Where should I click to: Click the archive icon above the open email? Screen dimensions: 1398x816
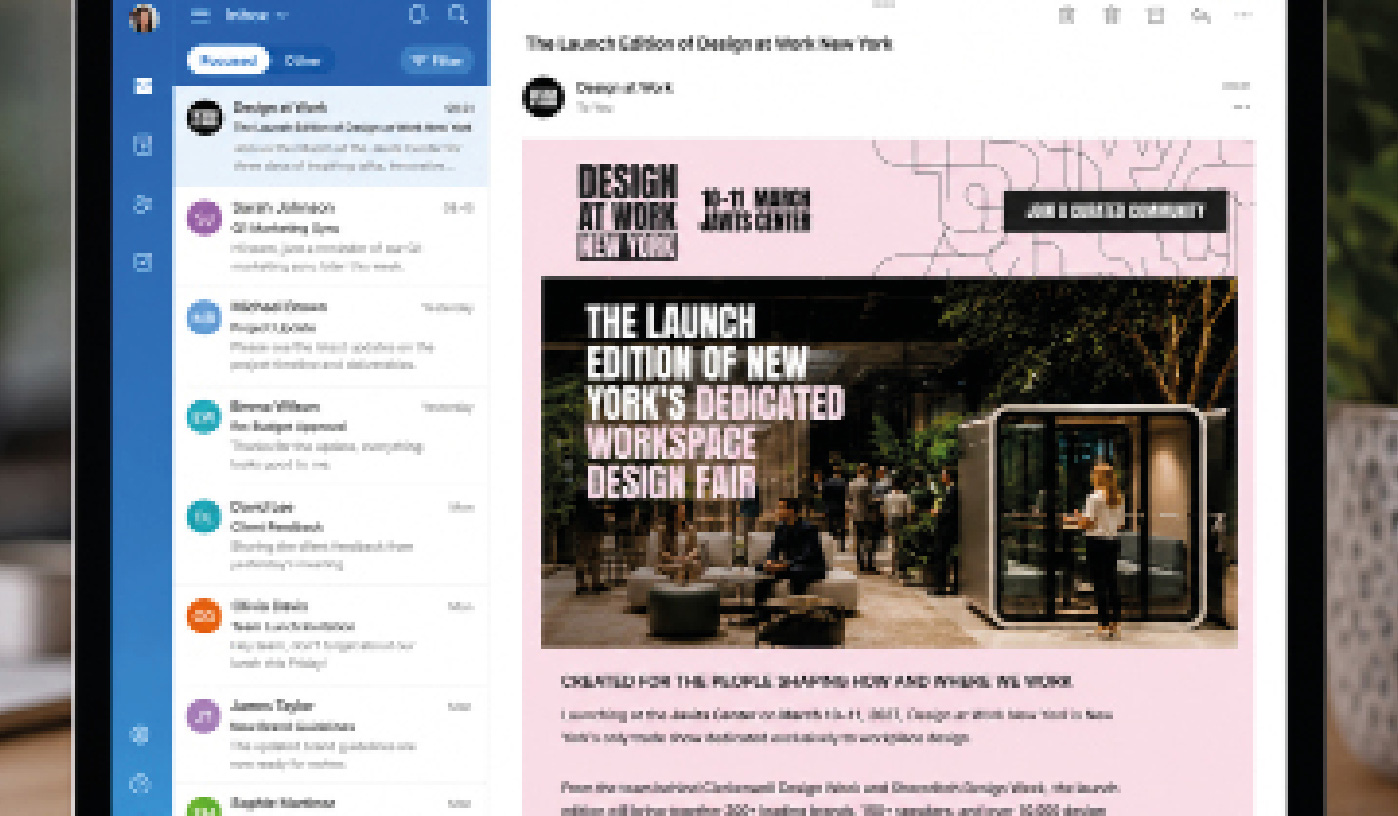coord(1067,14)
